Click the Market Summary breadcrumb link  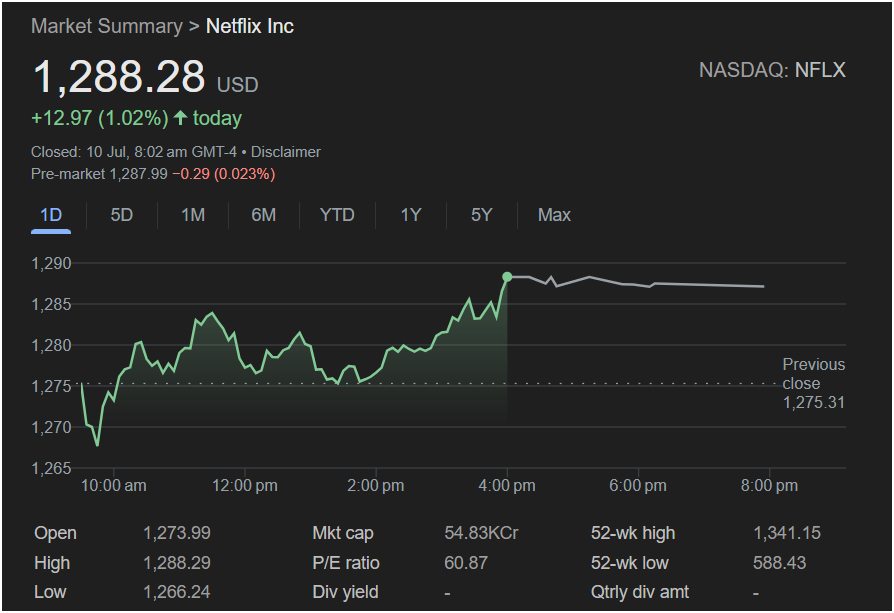[107, 26]
